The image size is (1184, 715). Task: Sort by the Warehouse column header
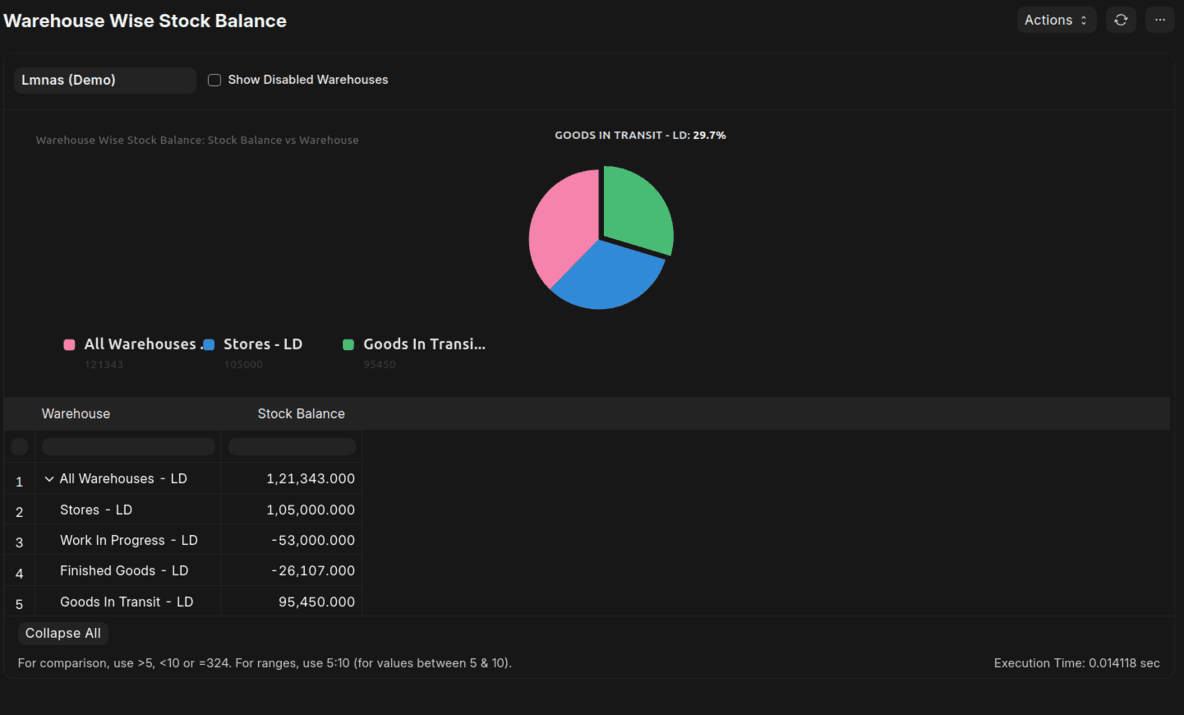click(75, 413)
